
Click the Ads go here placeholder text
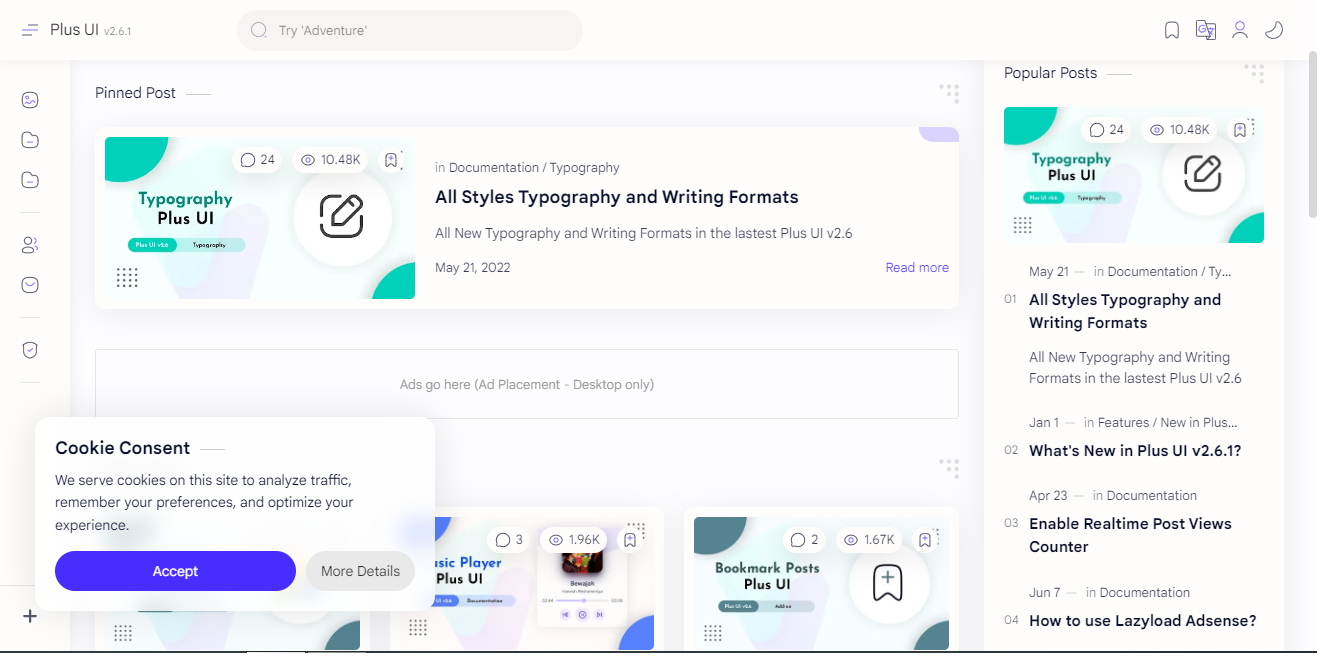(x=527, y=384)
